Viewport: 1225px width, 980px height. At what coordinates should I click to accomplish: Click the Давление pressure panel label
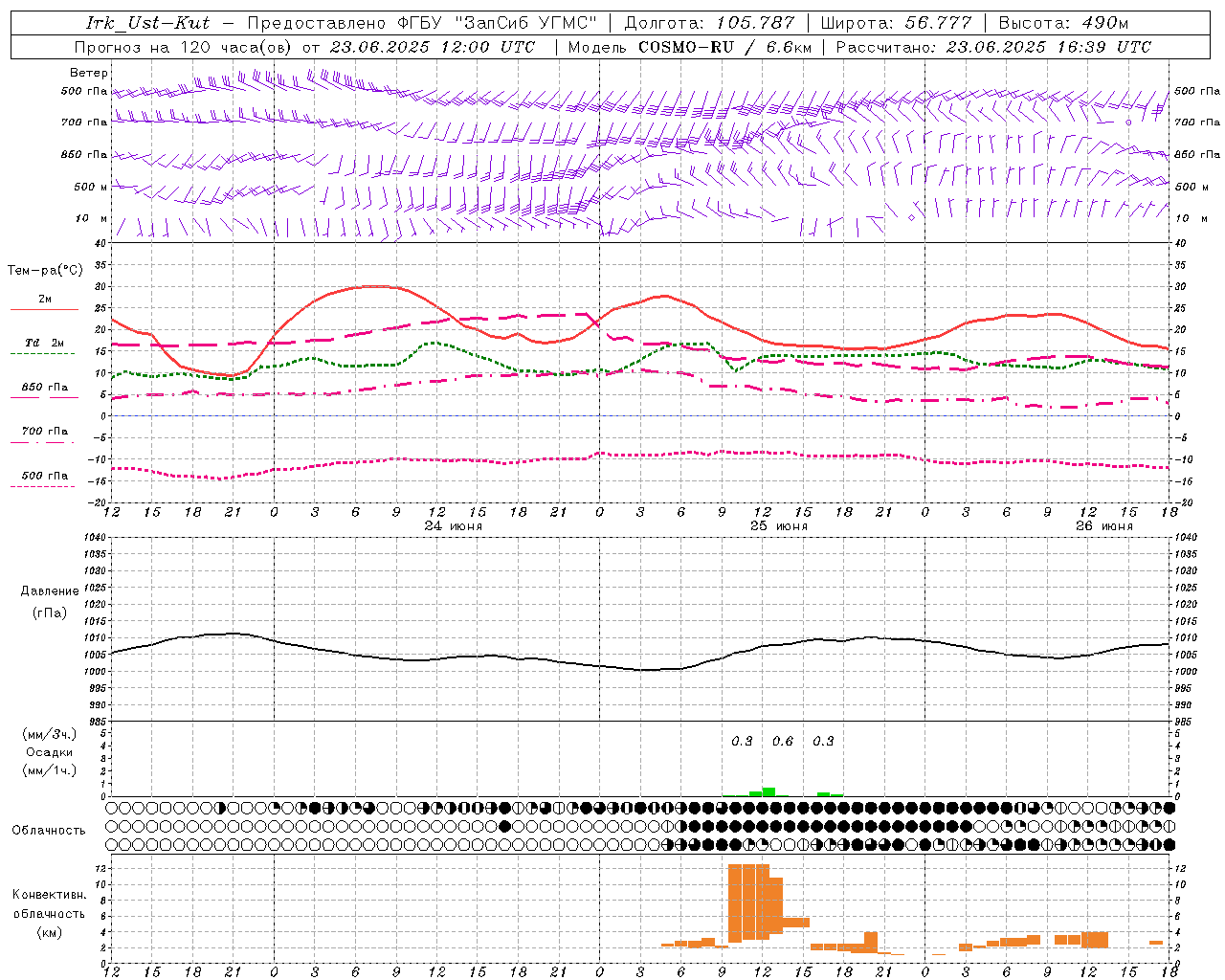pyautogui.click(x=50, y=591)
